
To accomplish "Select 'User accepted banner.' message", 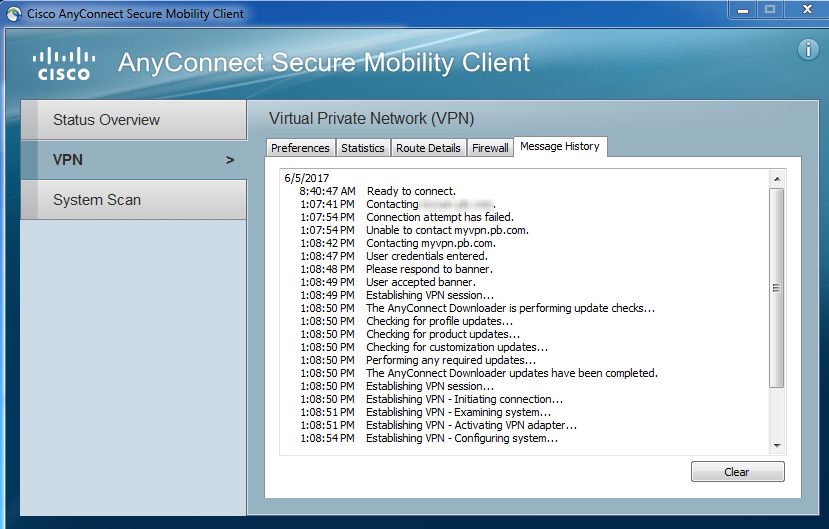I will 421,282.
